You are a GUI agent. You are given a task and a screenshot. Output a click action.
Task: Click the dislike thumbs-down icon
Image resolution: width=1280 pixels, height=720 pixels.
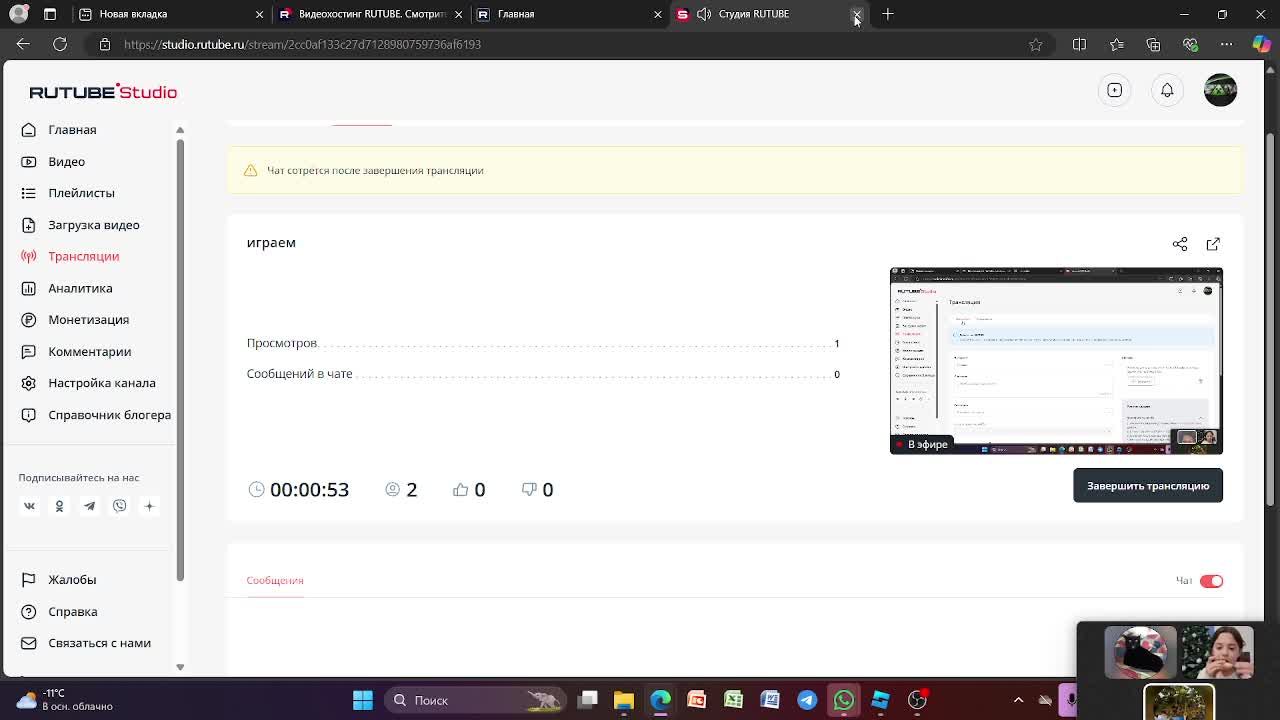coord(529,489)
